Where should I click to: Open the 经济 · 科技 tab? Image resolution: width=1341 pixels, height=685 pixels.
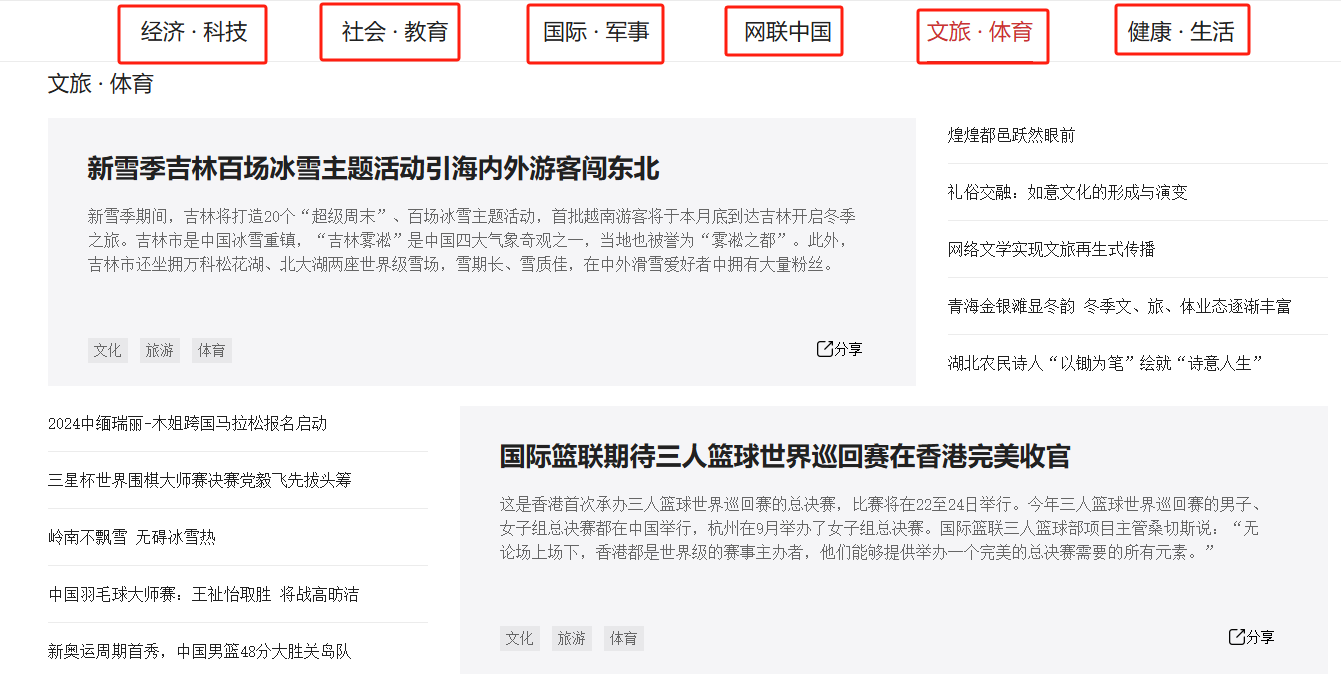click(193, 33)
